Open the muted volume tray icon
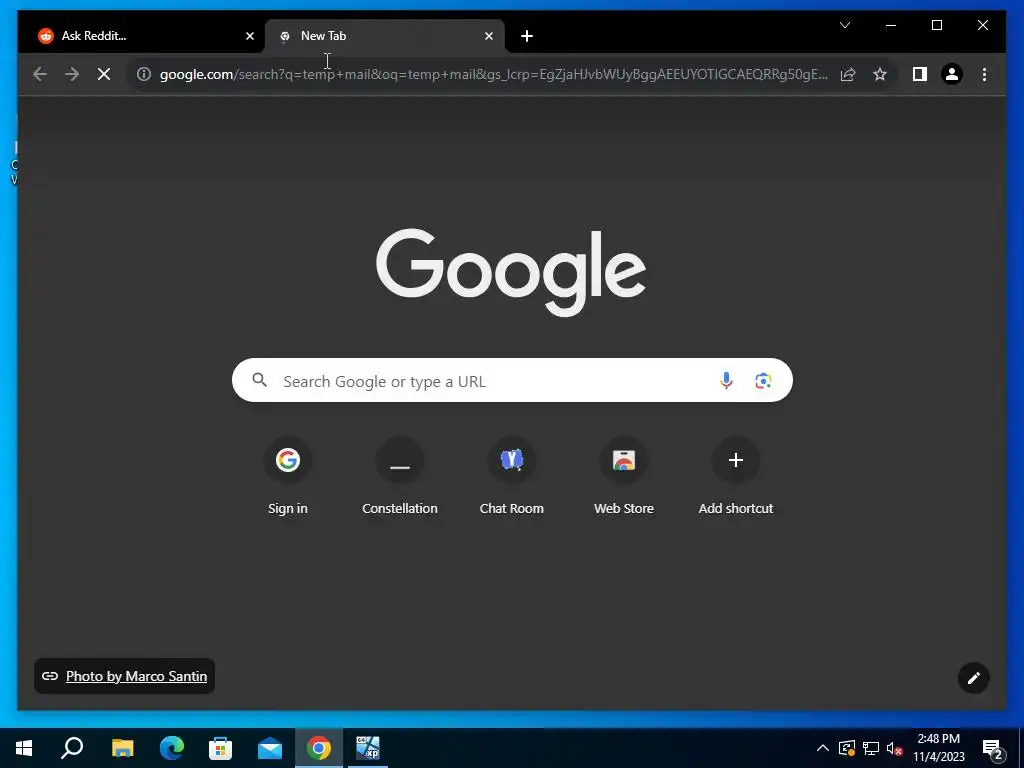The height and width of the screenshot is (768, 1024). (895, 748)
